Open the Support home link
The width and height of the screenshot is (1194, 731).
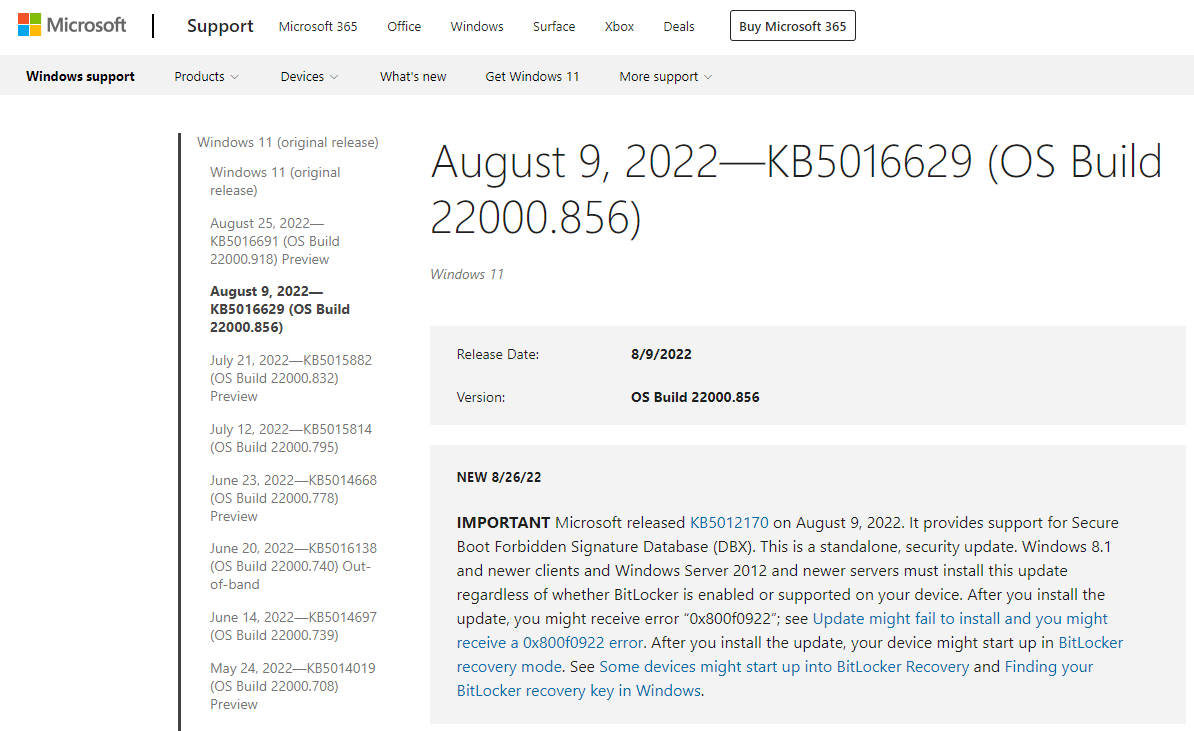pyautogui.click(x=220, y=27)
